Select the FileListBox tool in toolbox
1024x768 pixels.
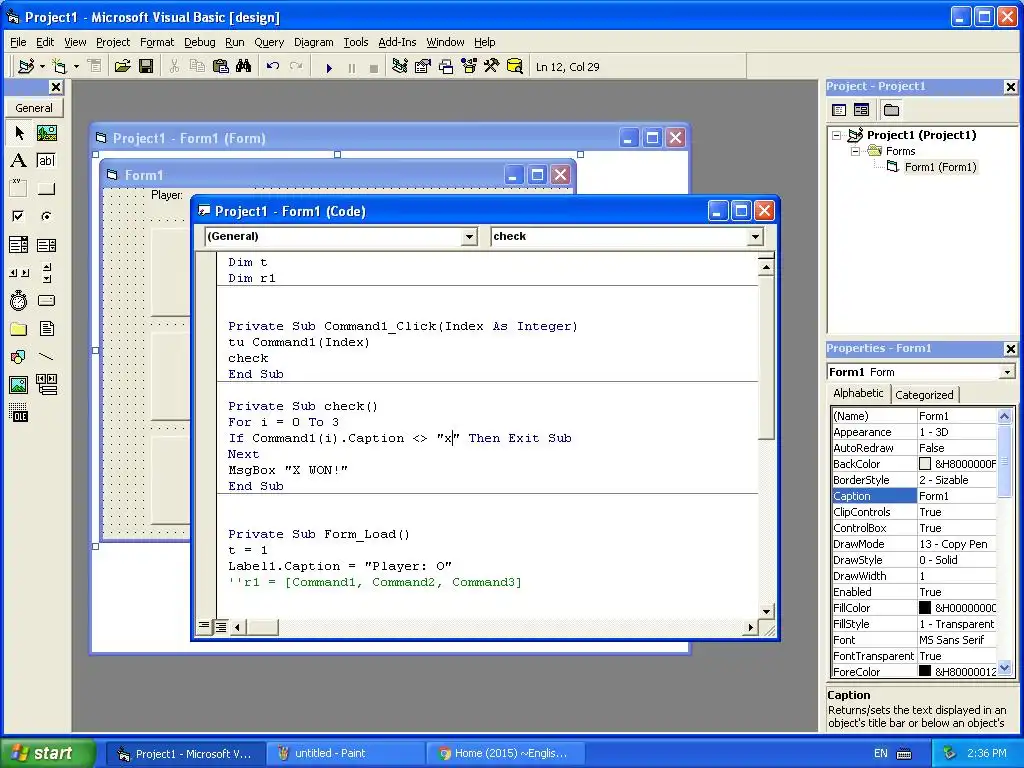pyautogui.click(x=46, y=328)
